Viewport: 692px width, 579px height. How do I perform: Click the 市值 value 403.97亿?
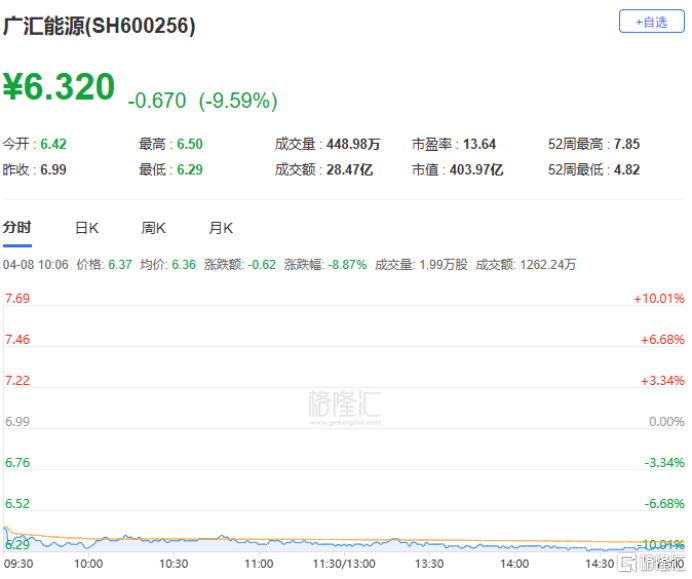coord(476,170)
